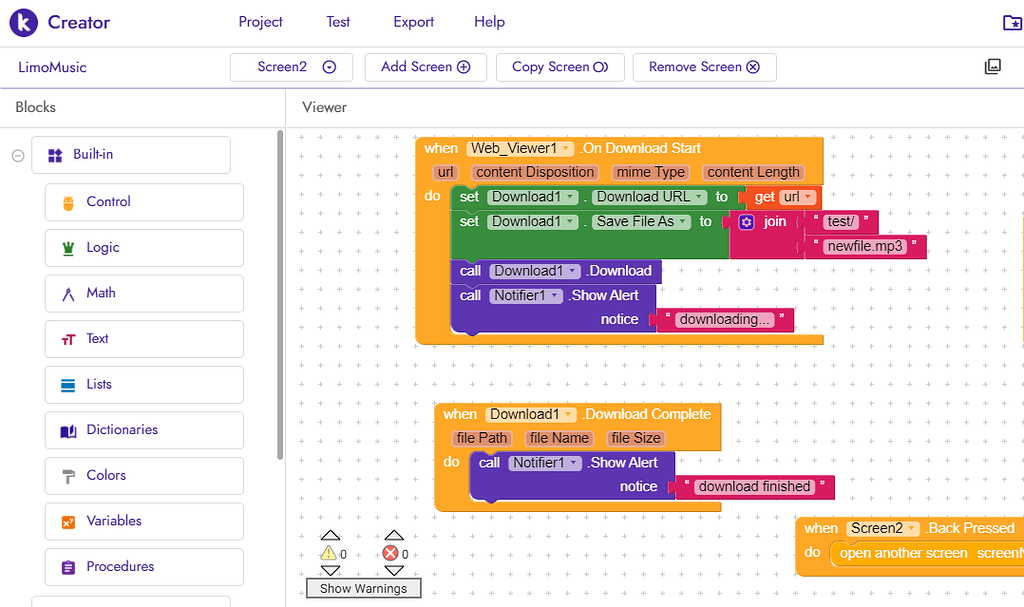Click the Add Screen button
The image size is (1024, 607).
click(425, 67)
